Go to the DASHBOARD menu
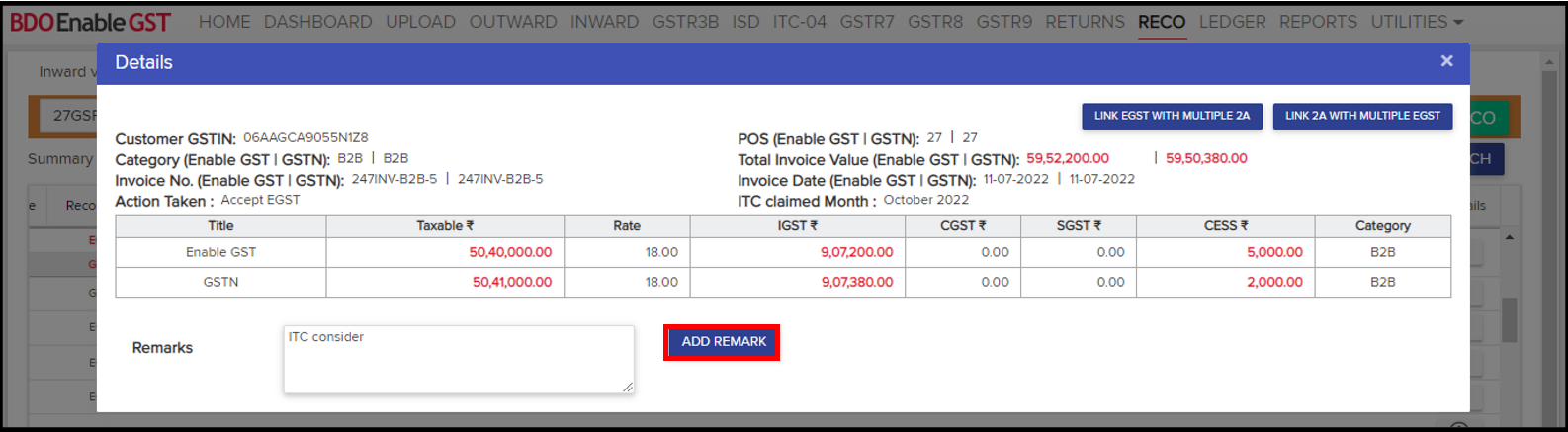This screenshot has width=1568, height=432. click(x=317, y=22)
